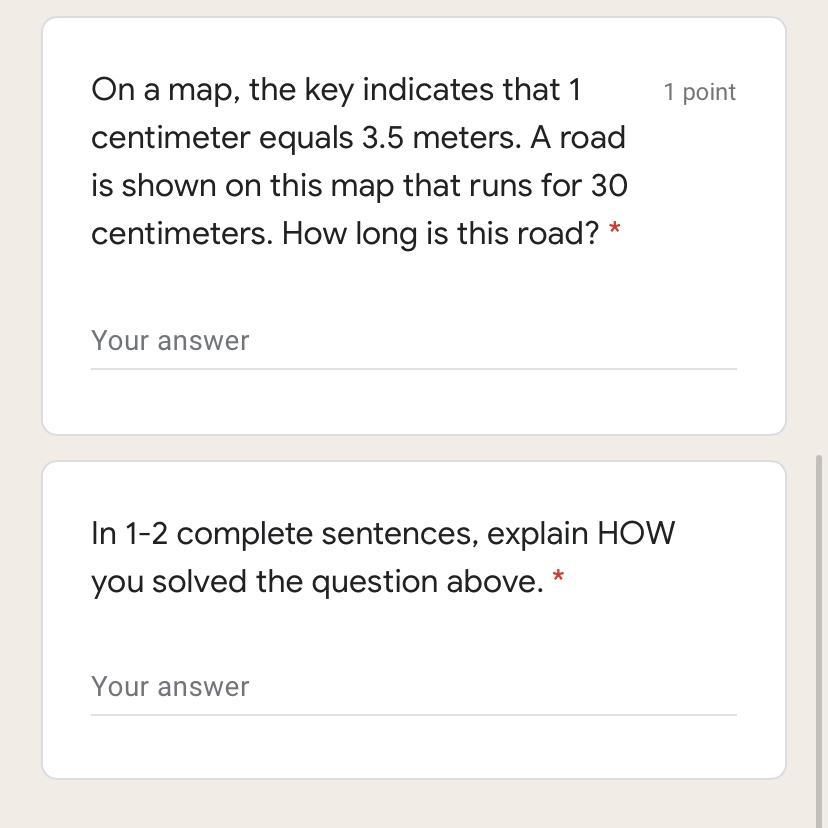Click the "How long is this road?" sentence
This screenshot has height=828, width=828.
pos(440,234)
